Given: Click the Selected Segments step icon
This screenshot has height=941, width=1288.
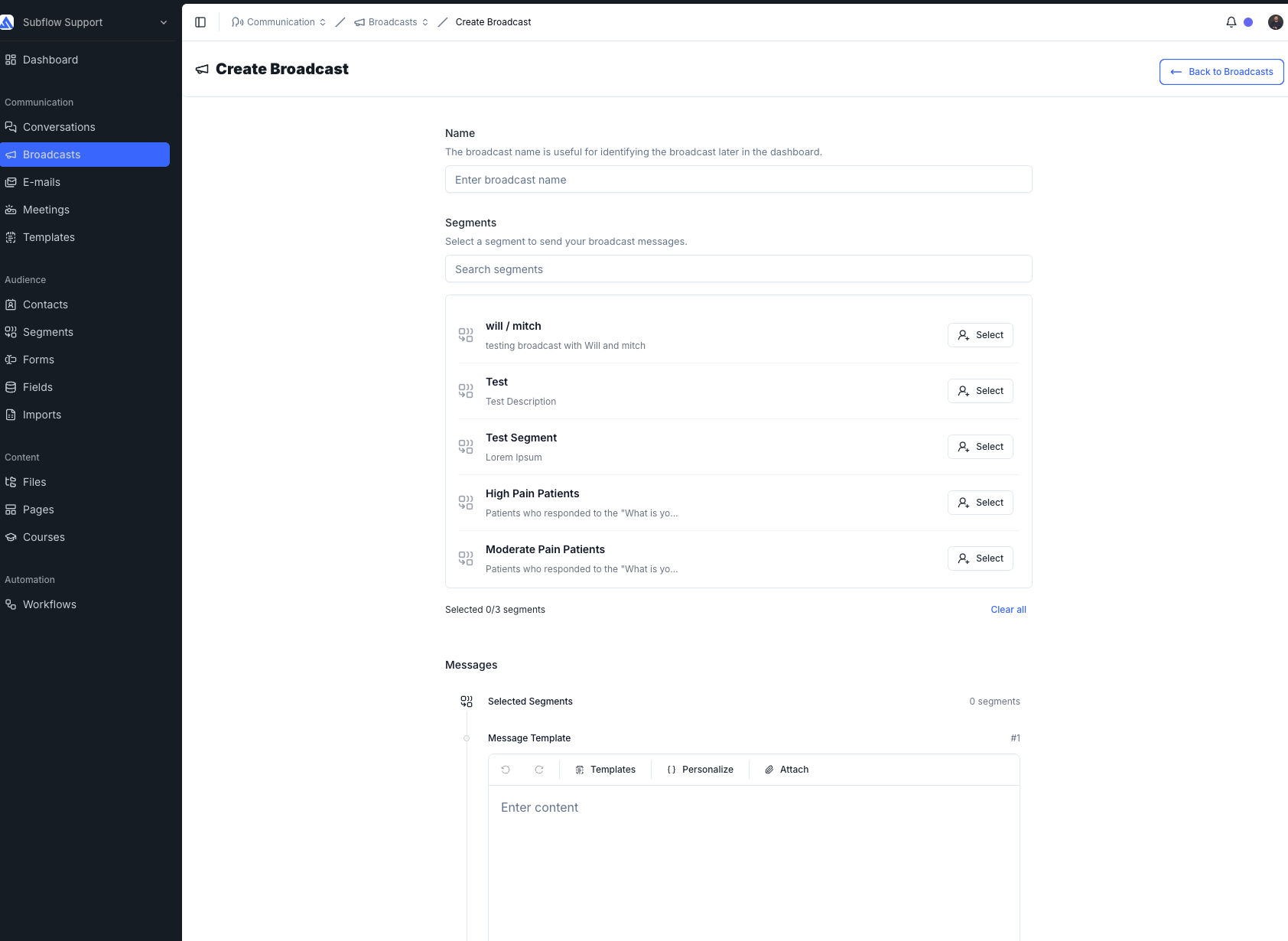Looking at the screenshot, I should [467, 702].
